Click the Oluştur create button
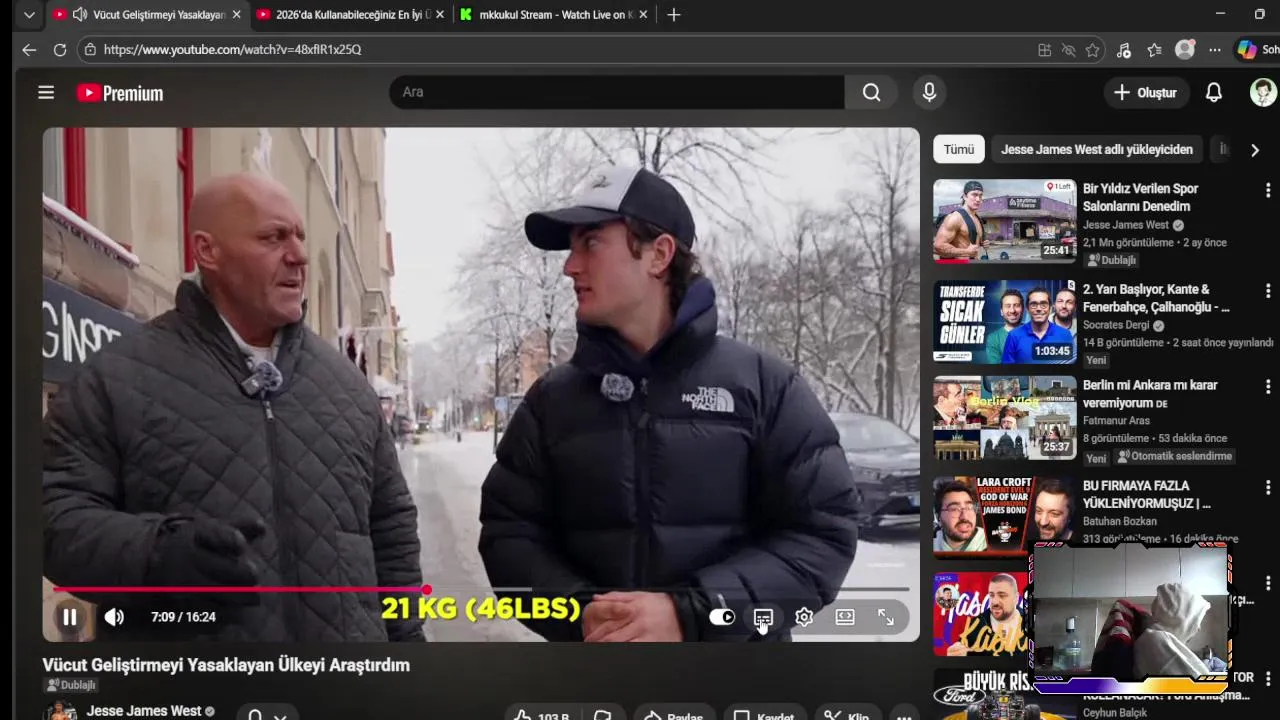 1145,93
